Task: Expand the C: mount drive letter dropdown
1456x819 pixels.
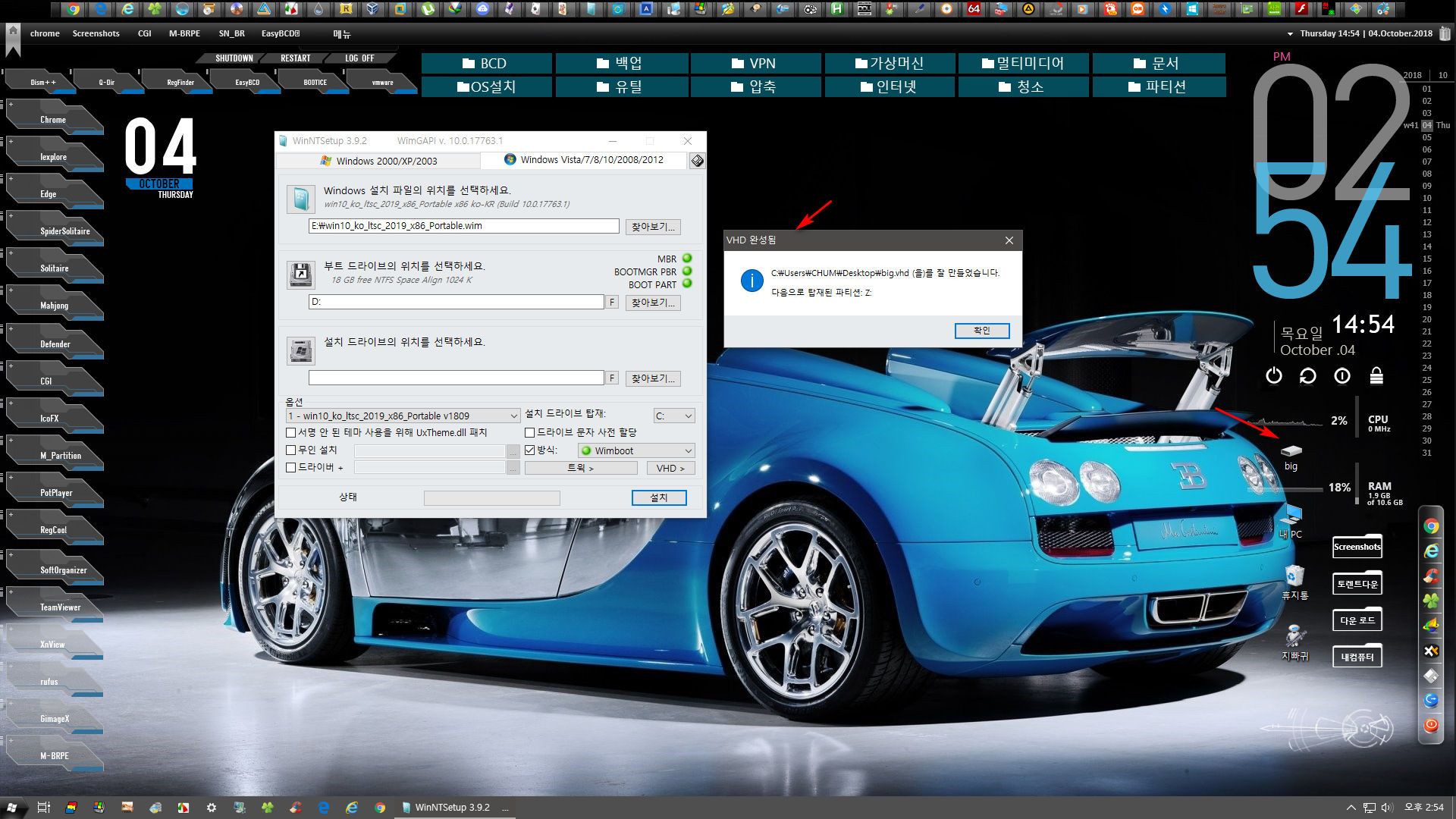Action: click(x=674, y=416)
